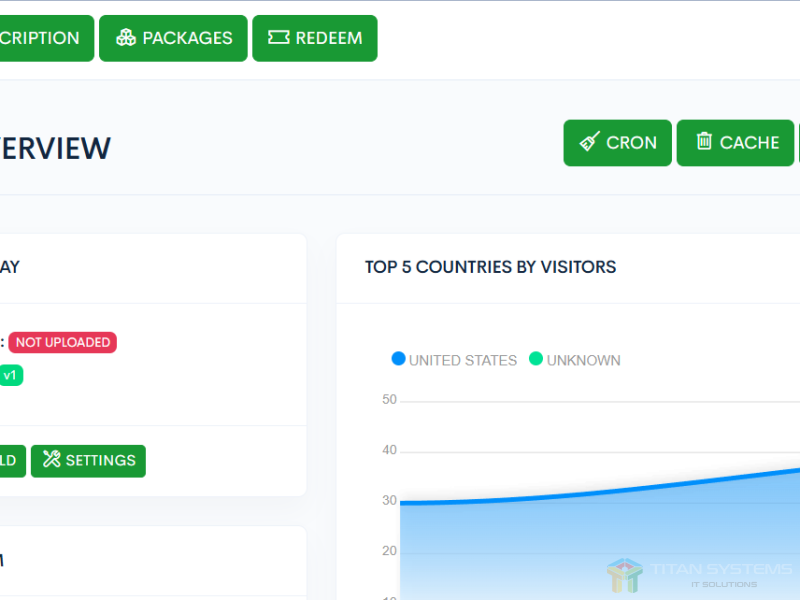Clear the Cache with its button
Screen dimensions: 800x600
(x=735, y=143)
